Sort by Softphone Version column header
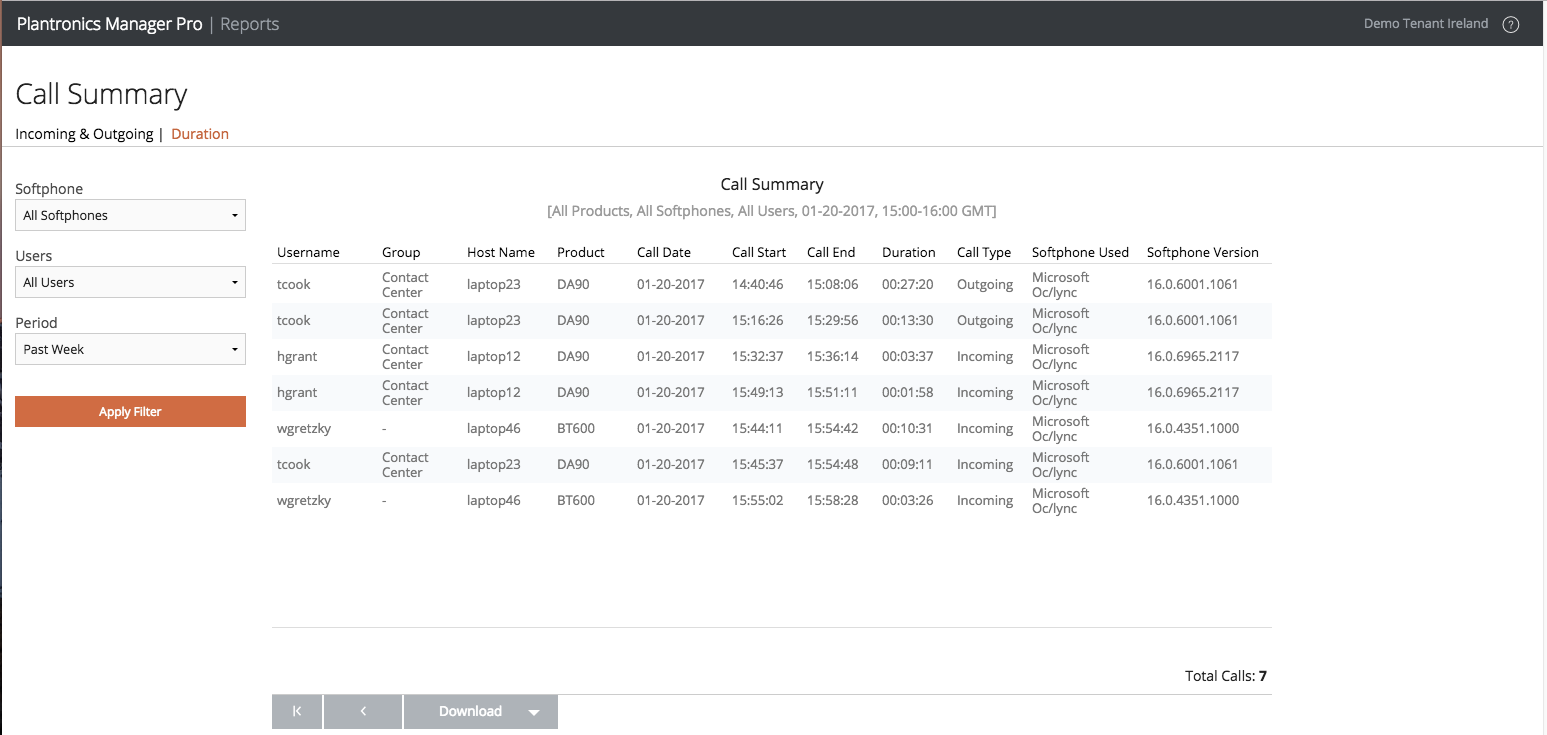Screen dimensions: 1547x735 [x=1203, y=252]
